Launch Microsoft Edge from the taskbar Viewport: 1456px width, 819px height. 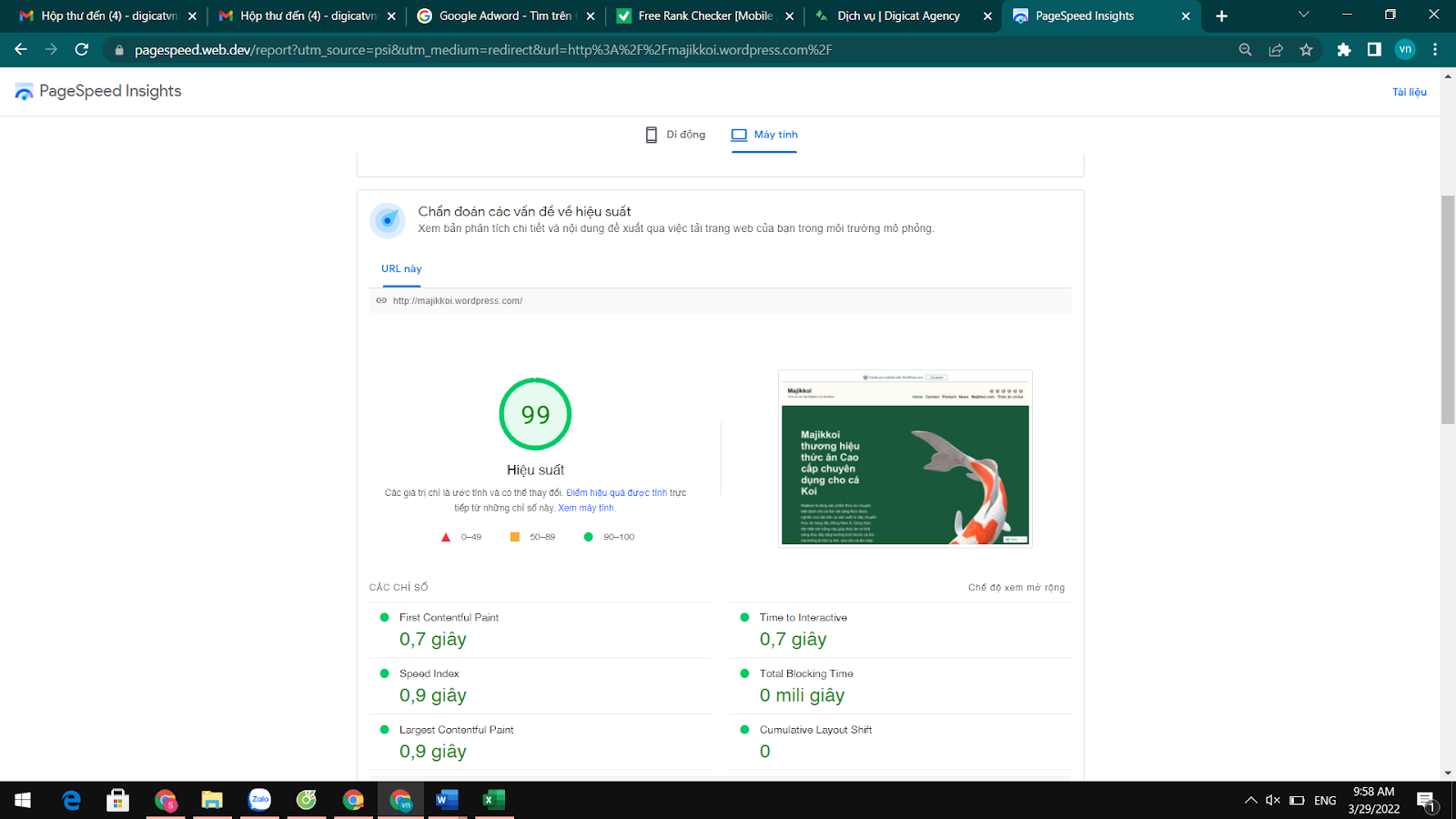71,800
